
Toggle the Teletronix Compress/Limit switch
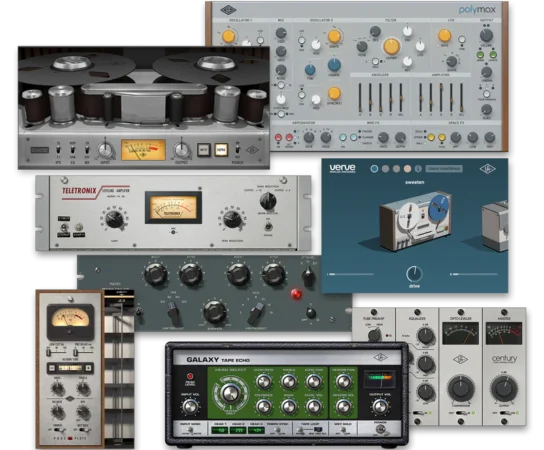pyautogui.click(x=63, y=228)
